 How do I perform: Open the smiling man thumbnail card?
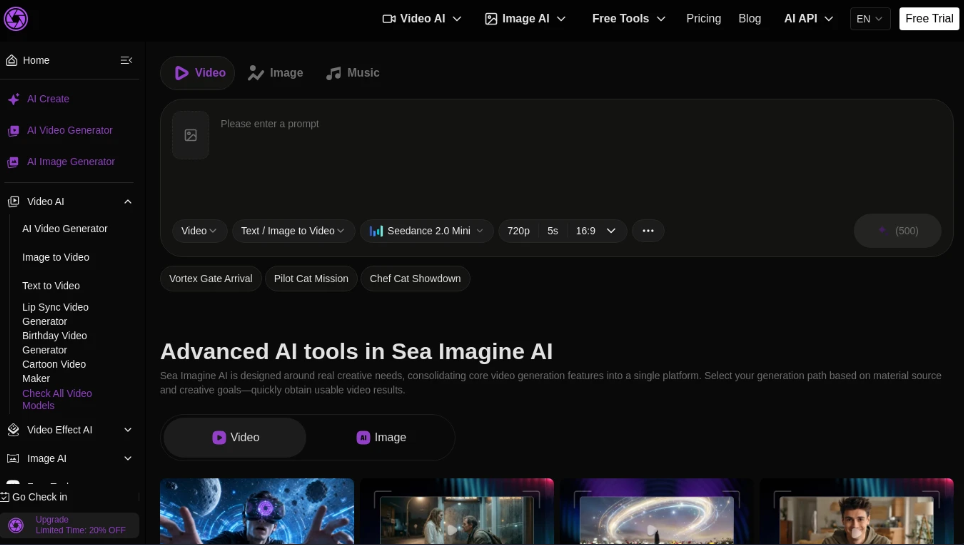856,511
